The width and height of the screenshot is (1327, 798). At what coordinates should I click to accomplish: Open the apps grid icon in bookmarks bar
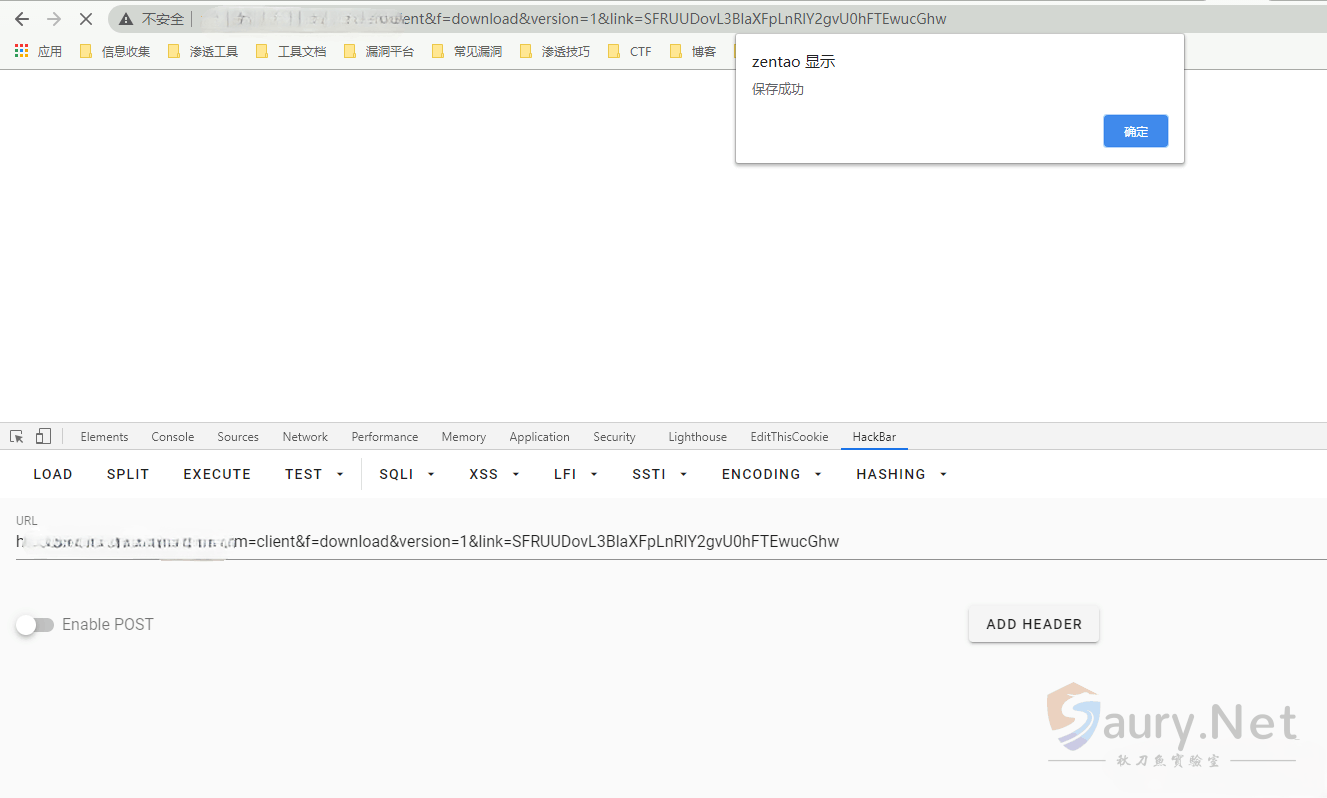[x=22, y=51]
